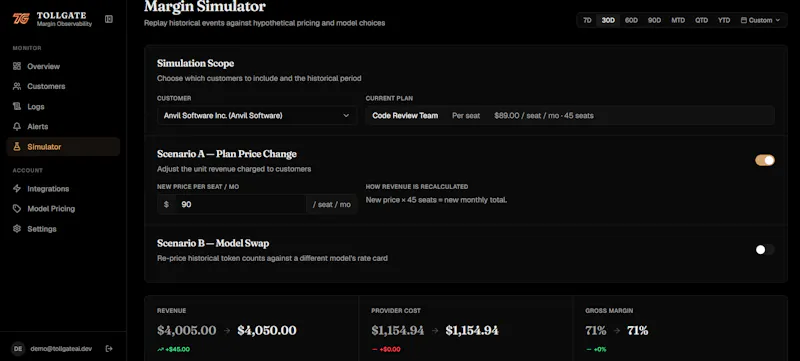
Task: Choose the YTD time range
Action: coord(724,20)
